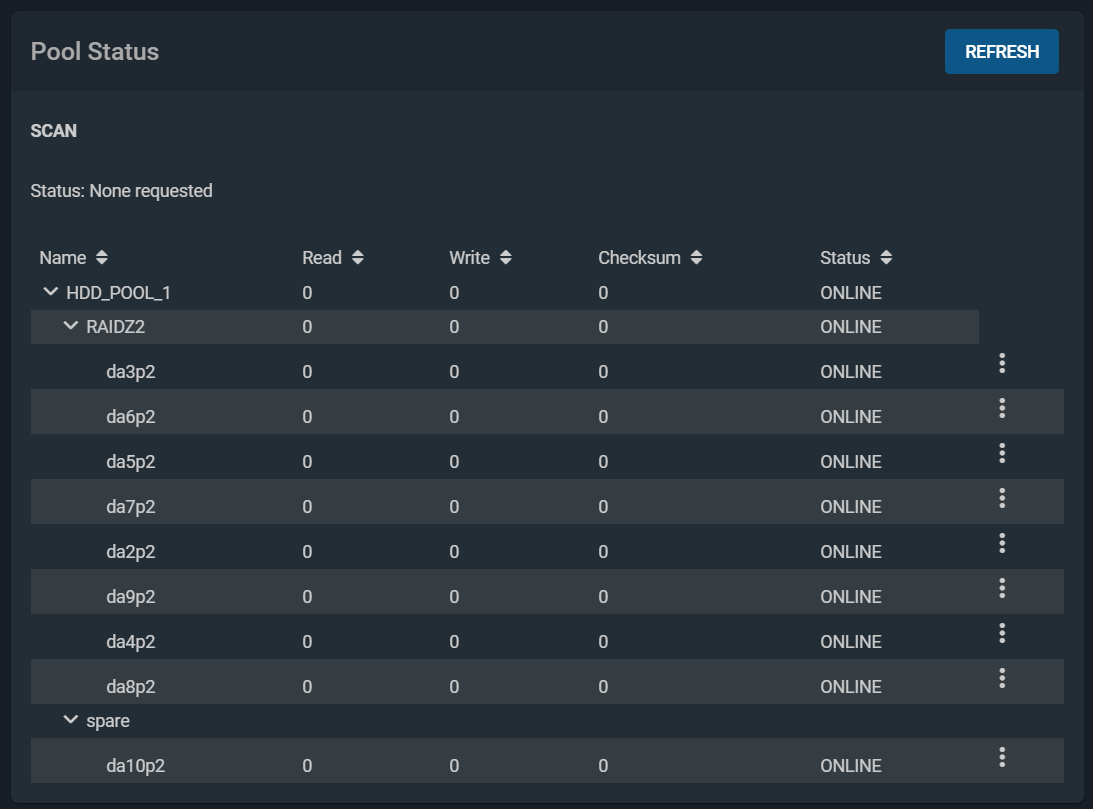
Task: Collapse the RAIDZ2 vdev group
Action: point(71,327)
